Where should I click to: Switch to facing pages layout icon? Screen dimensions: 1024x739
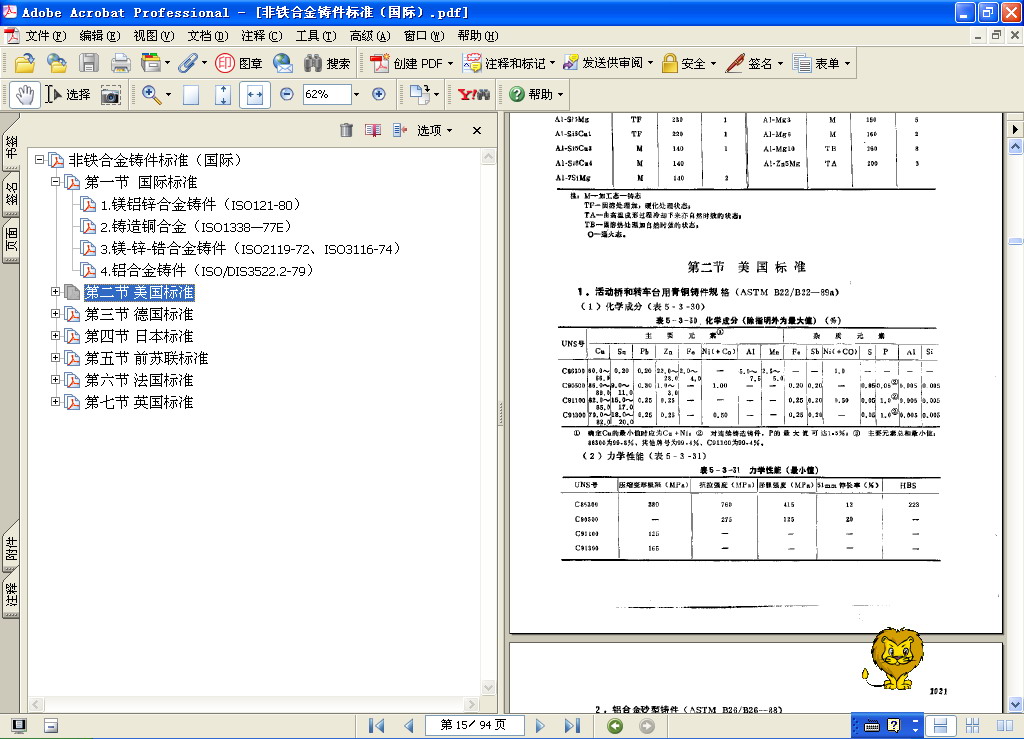point(1004,725)
